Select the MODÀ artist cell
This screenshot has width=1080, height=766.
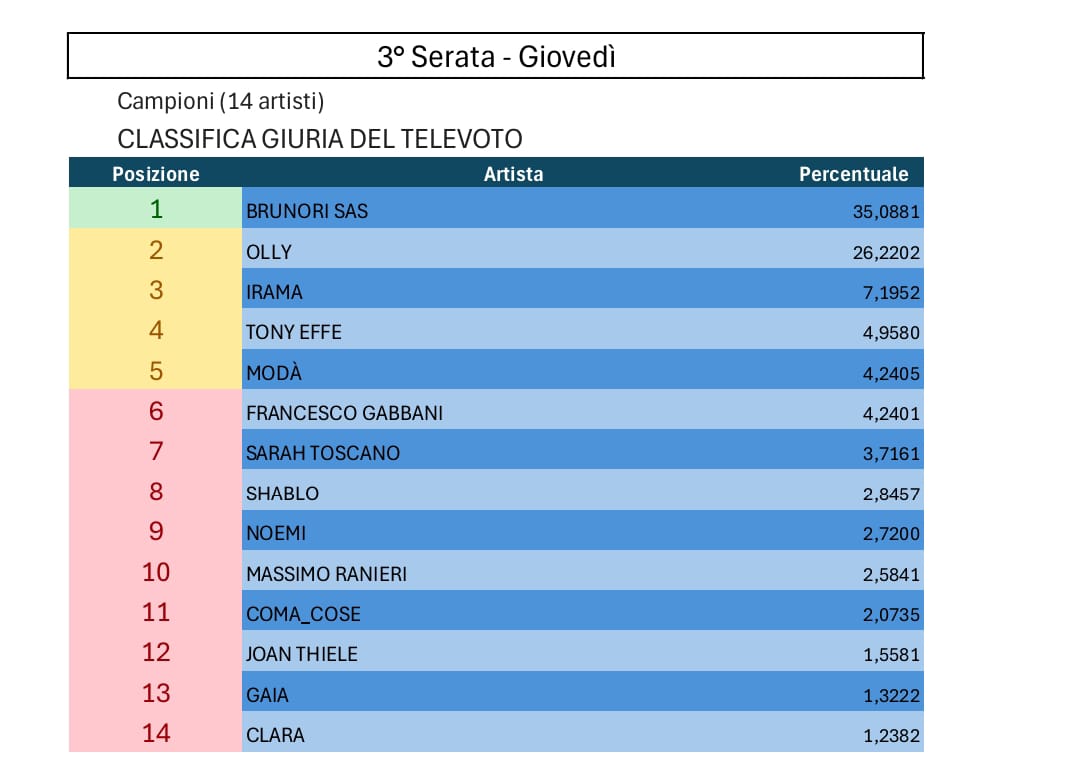point(274,372)
